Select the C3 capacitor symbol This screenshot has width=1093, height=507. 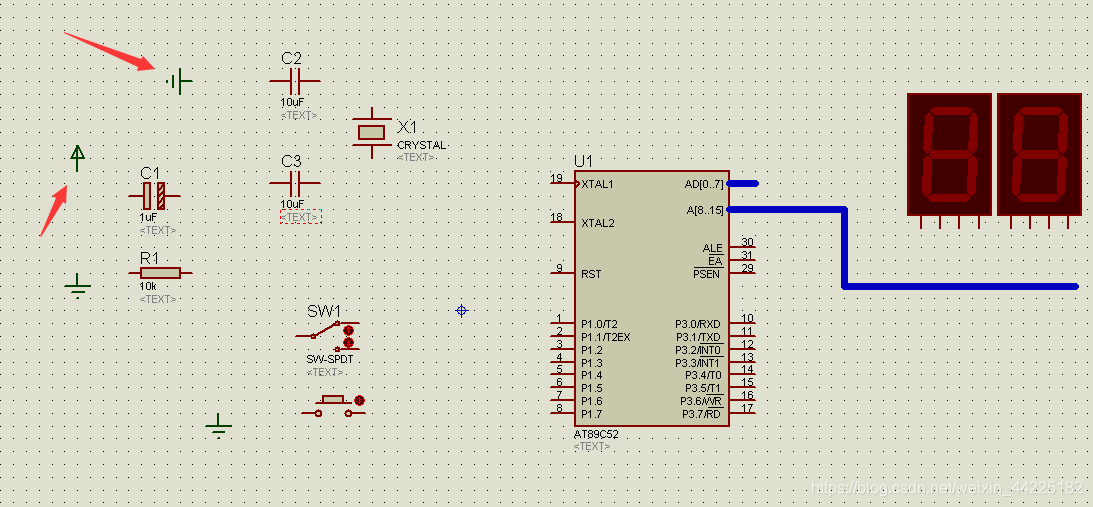pyautogui.click(x=295, y=184)
